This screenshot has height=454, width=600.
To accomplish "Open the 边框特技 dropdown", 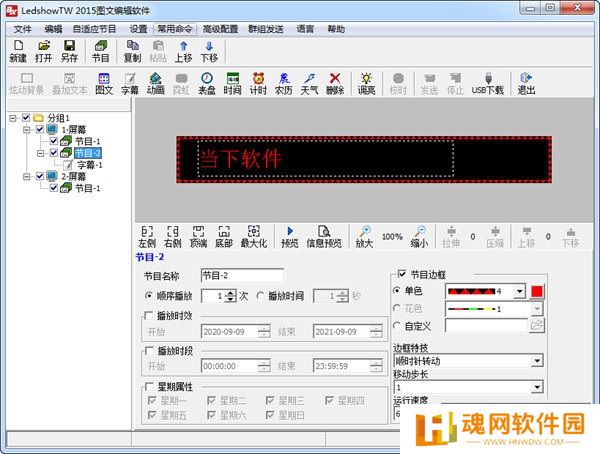I will tap(537, 361).
